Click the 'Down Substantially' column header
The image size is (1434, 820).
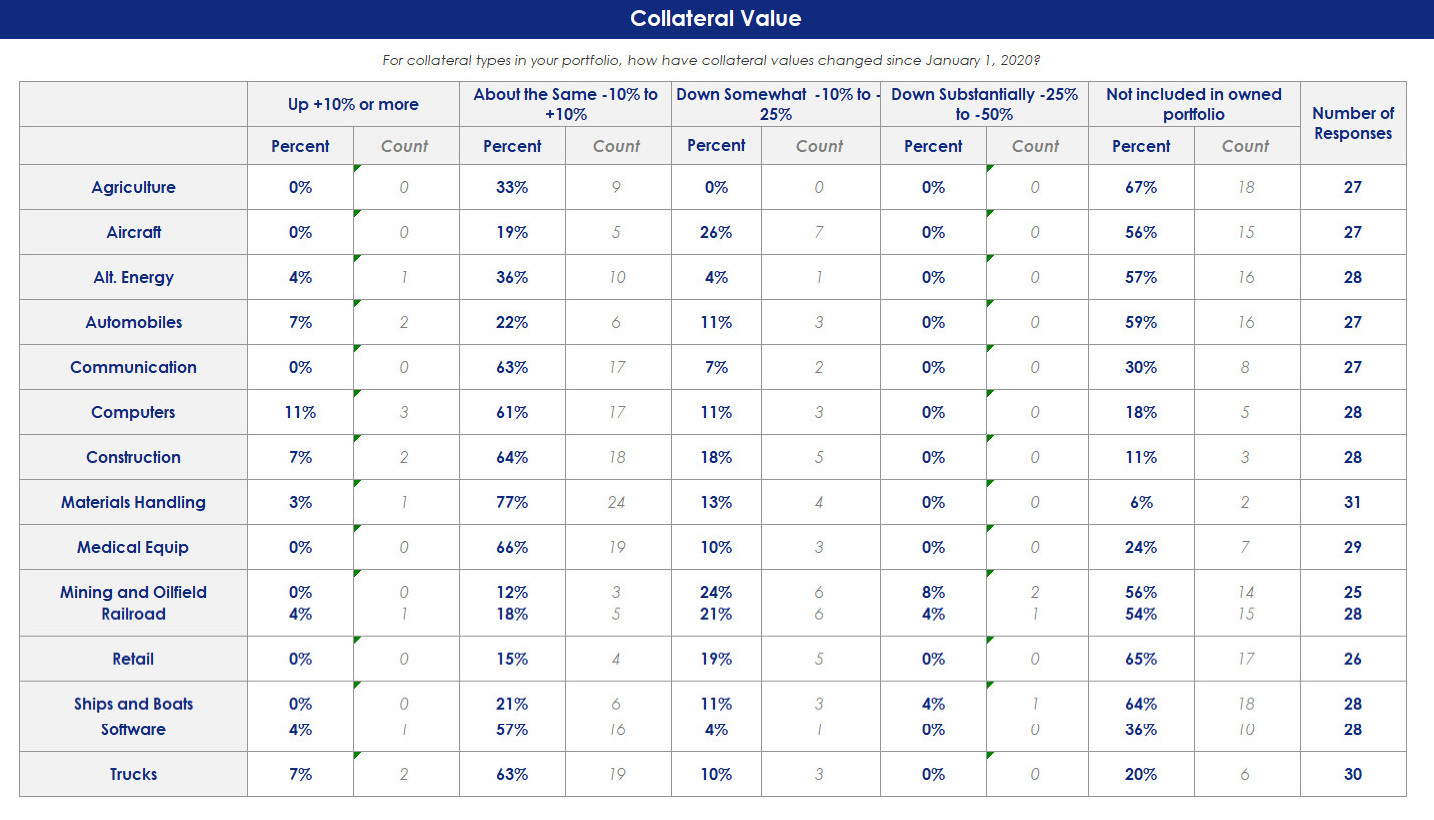point(984,104)
